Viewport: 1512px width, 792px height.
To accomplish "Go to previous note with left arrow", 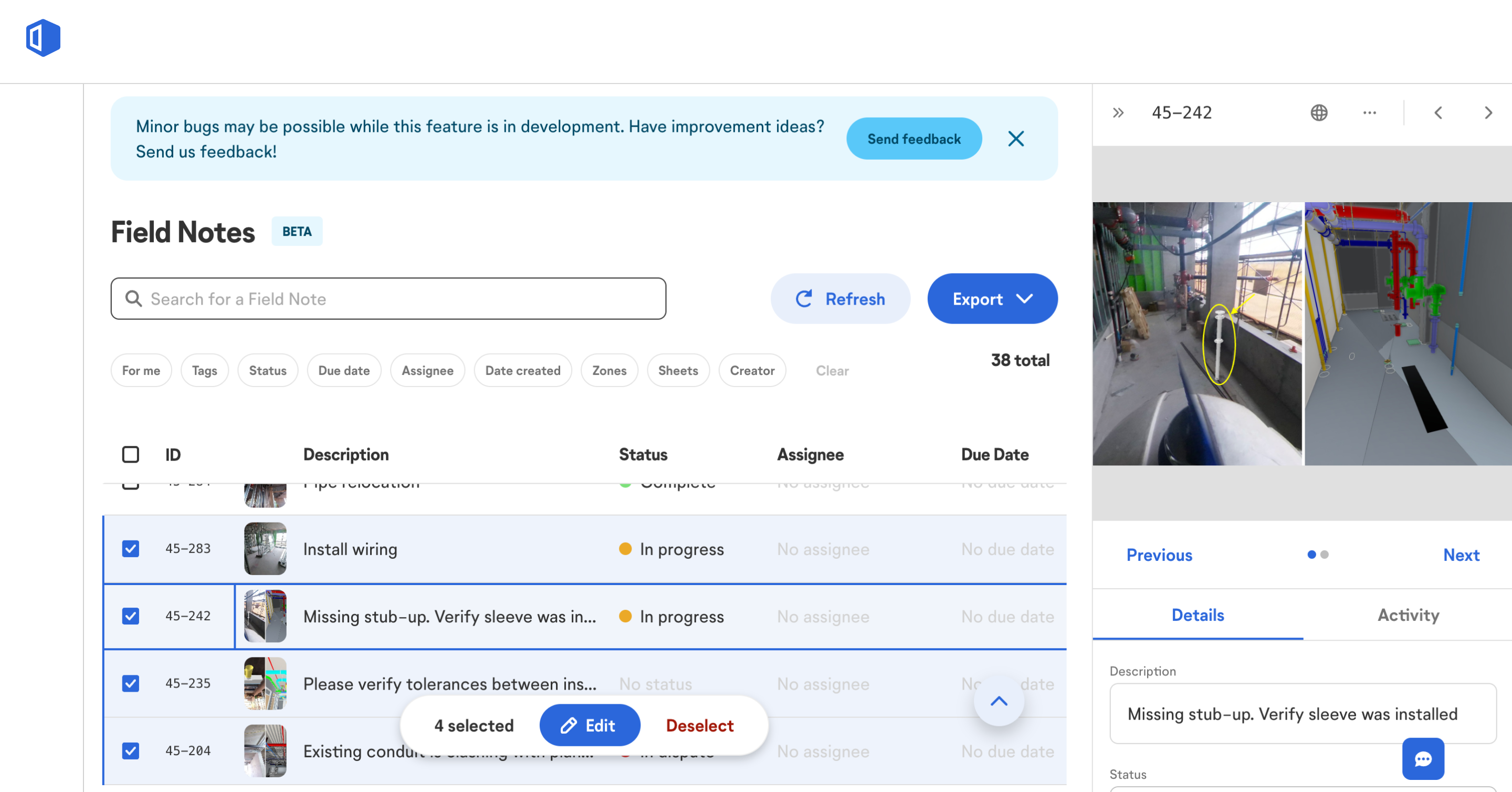I will pyautogui.click(x=1438, y=112).
